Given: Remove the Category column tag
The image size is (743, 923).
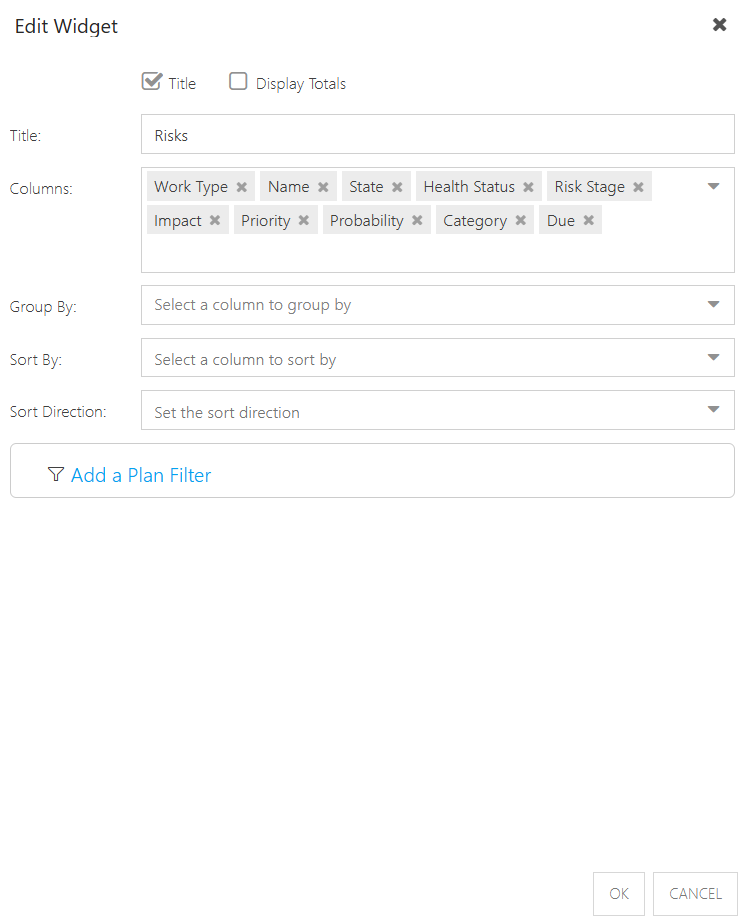Looking at the screenshot, I should pyautogui.click(x=520, y=220).
